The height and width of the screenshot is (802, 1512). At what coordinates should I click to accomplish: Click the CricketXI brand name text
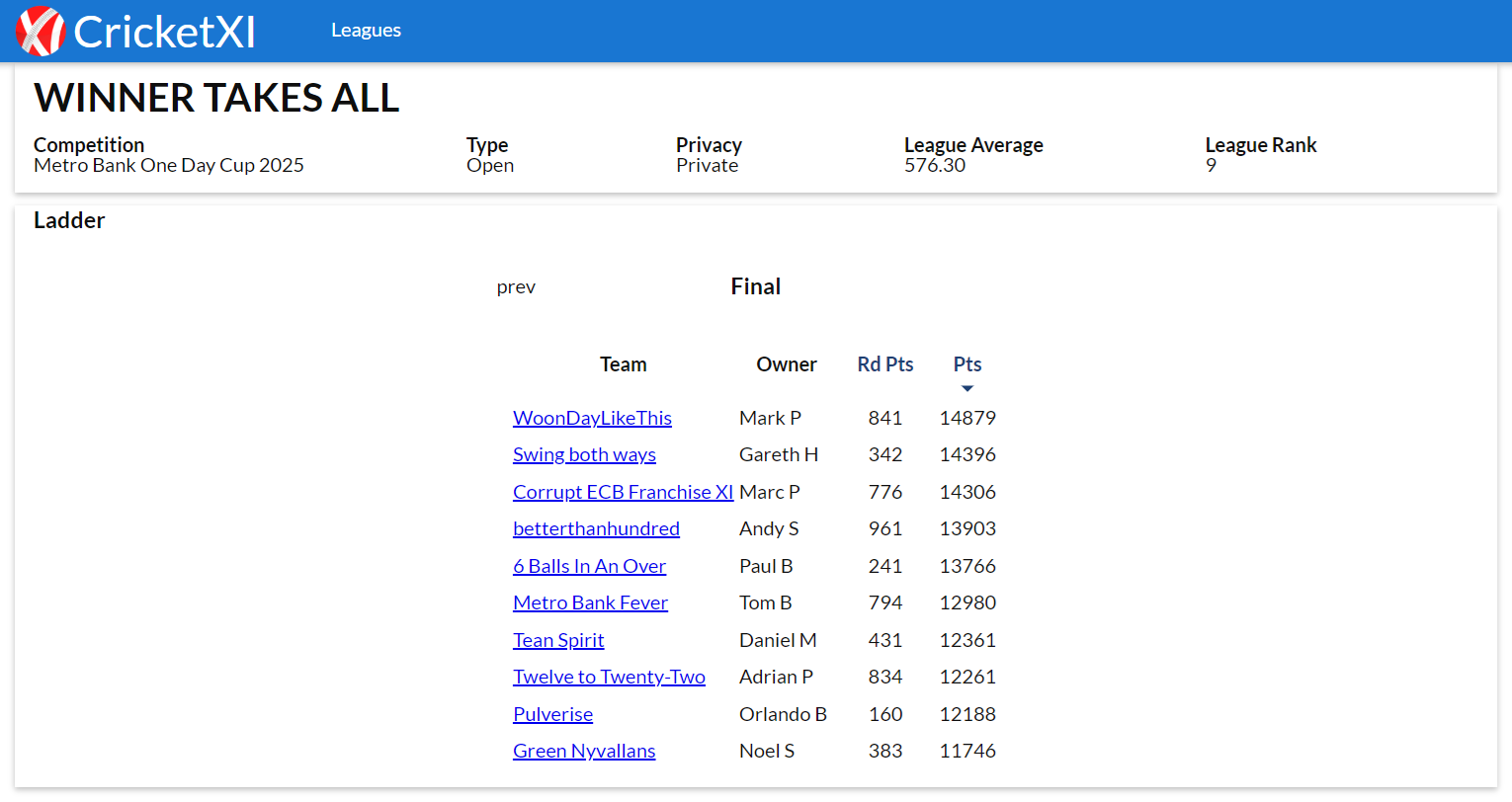click(164, 32)
